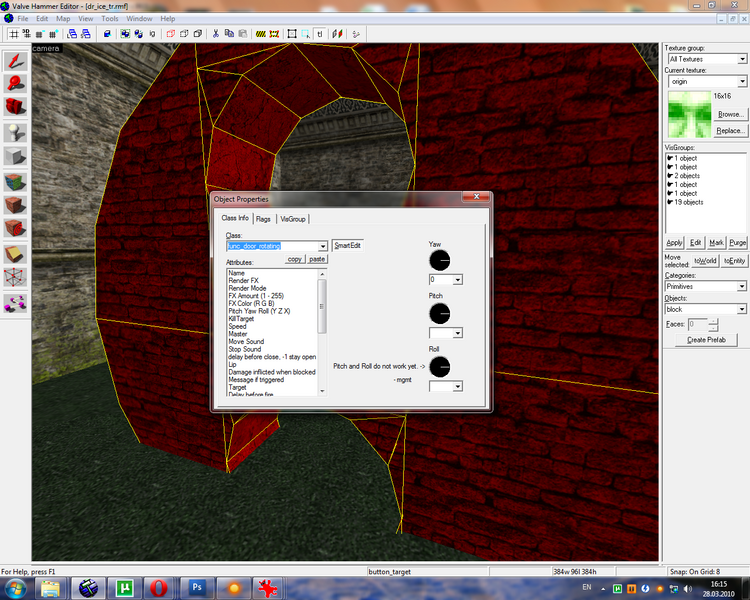This screenshot has width=750, height=600.
Task: Select the Block creation tool
Action: click(x=15, y=156)
